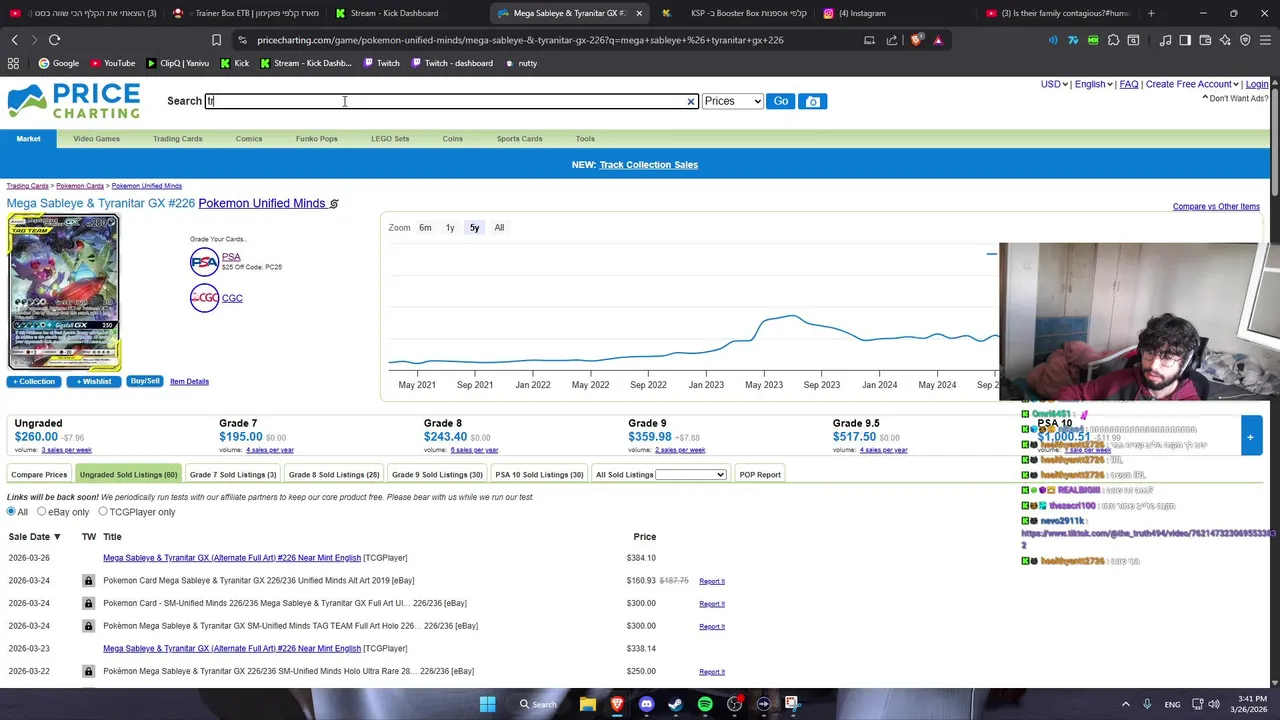
Task: Open the Funko Pops menu
Action: [x=316, y=139]
